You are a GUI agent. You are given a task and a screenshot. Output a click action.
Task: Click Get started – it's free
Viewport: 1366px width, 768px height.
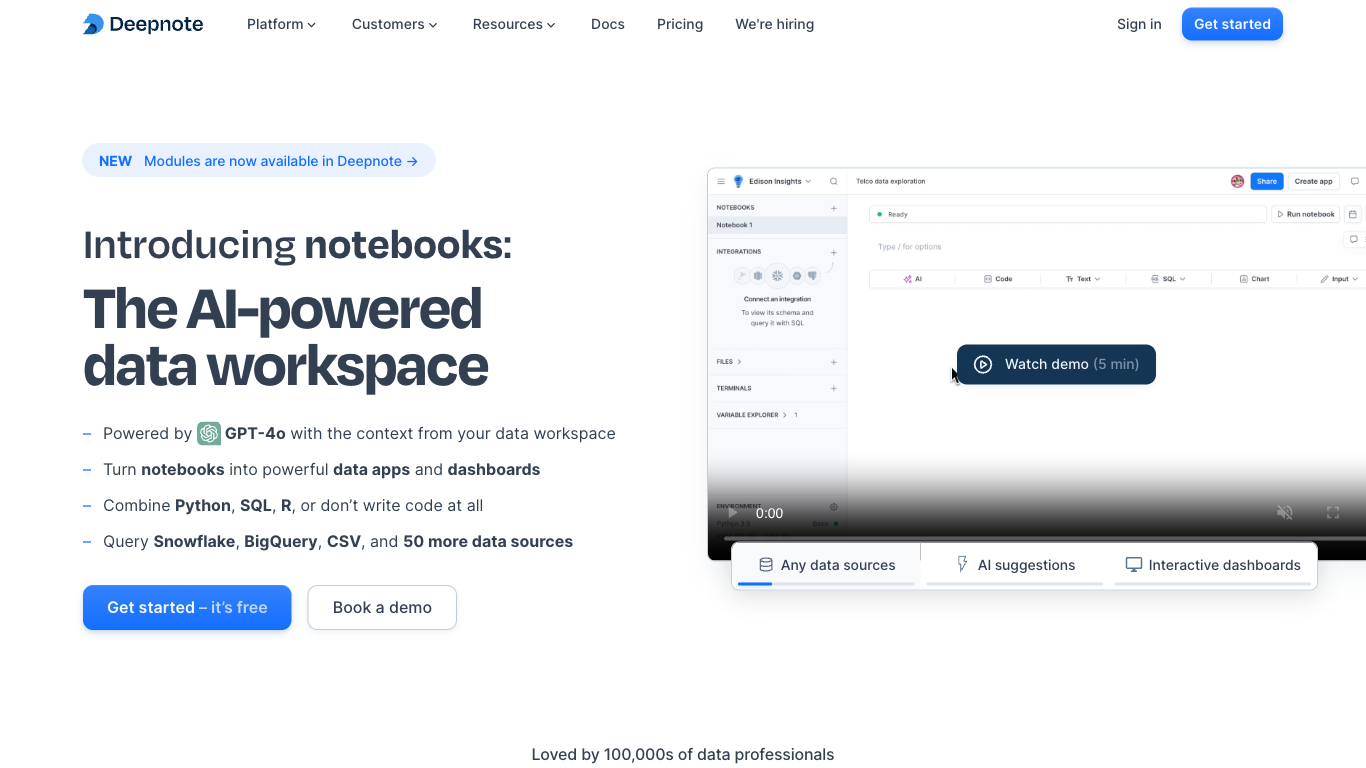tap(187, 607)
